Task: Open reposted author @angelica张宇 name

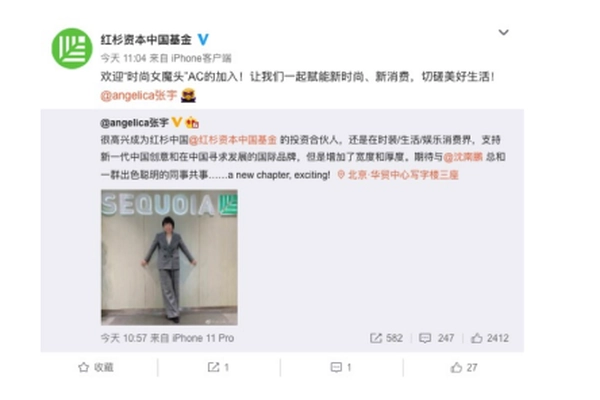Action: click(x=134, y=122)
